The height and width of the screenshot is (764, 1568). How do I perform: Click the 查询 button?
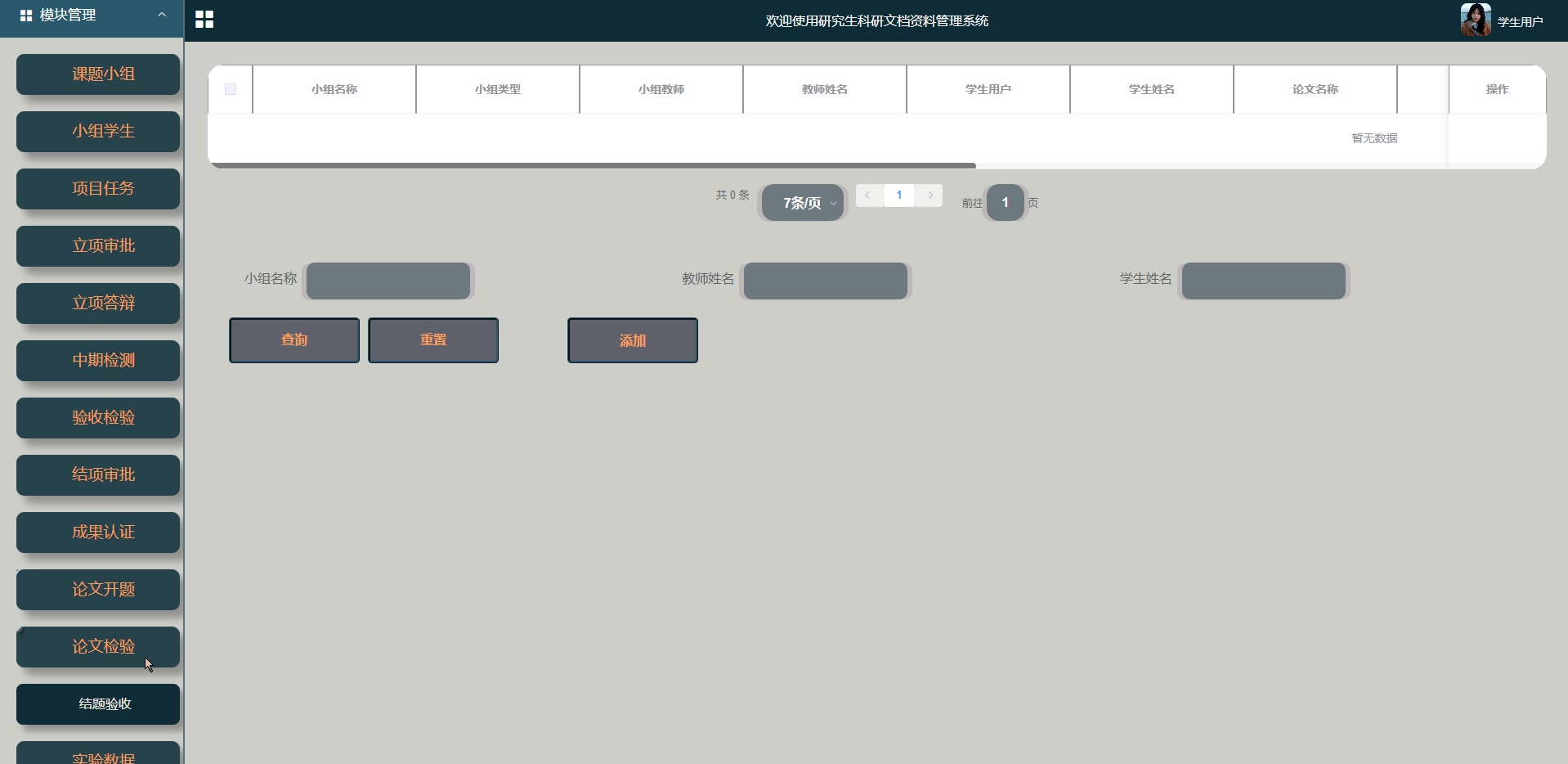click(294, 340)
